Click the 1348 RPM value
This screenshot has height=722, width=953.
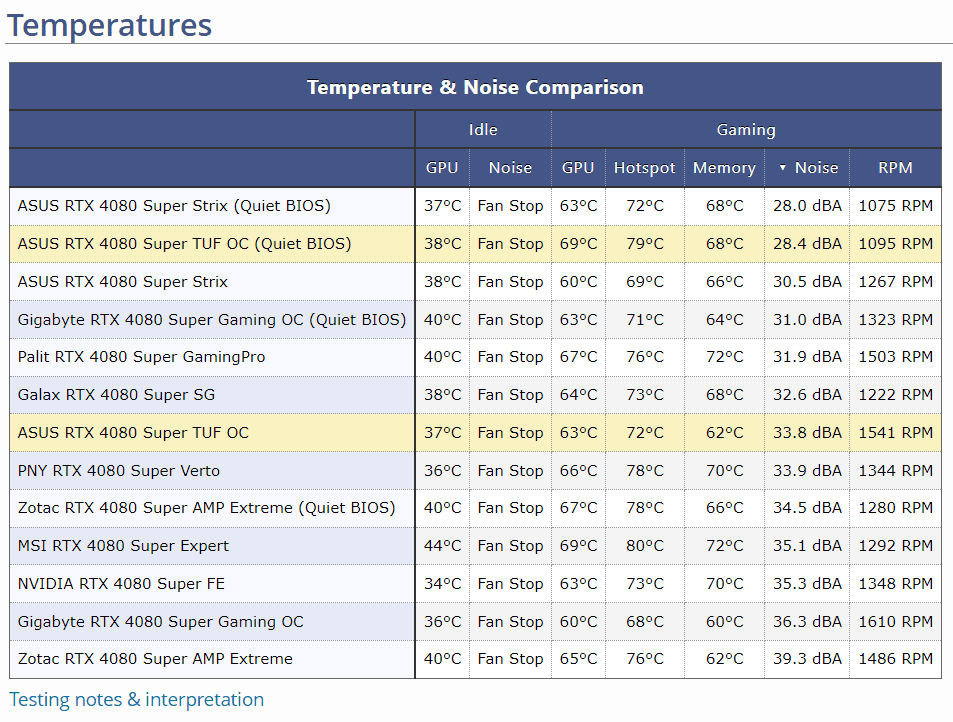pos(895,584)
